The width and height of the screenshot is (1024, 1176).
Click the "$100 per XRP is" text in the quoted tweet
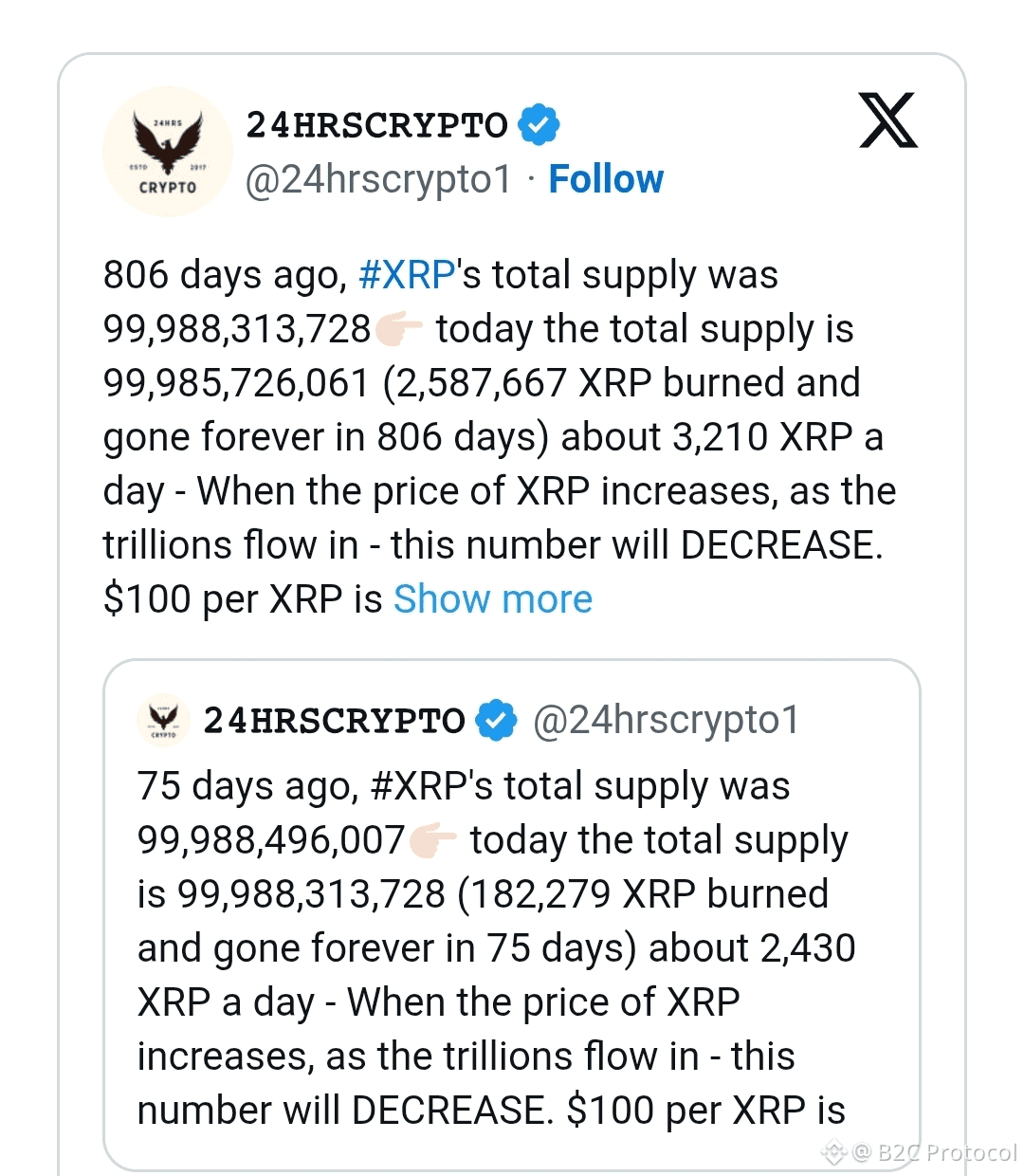tap(705, 1111)
